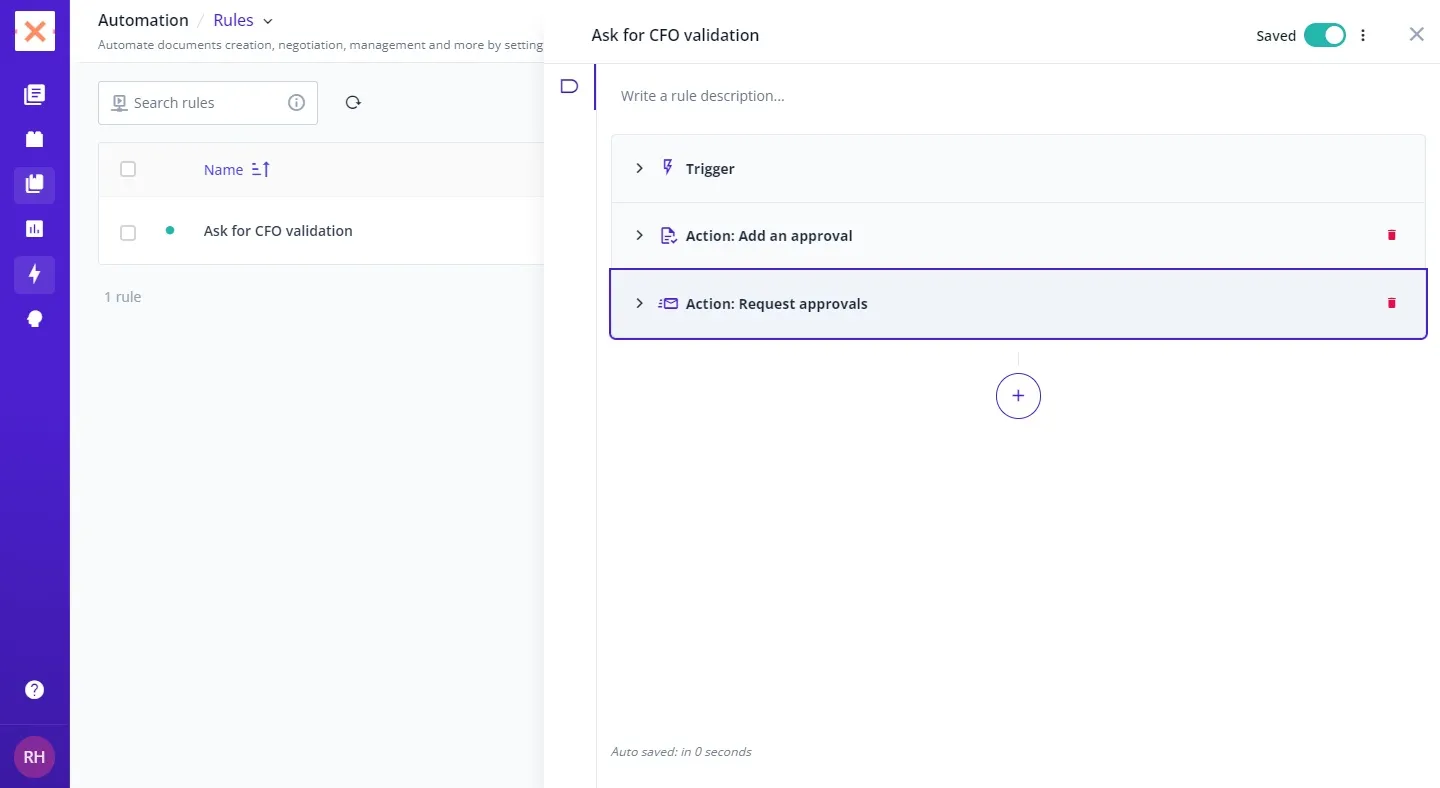The image size is (1440, 788).
Task: Open the three-dot rule options menu
Action: (1363, 35)
